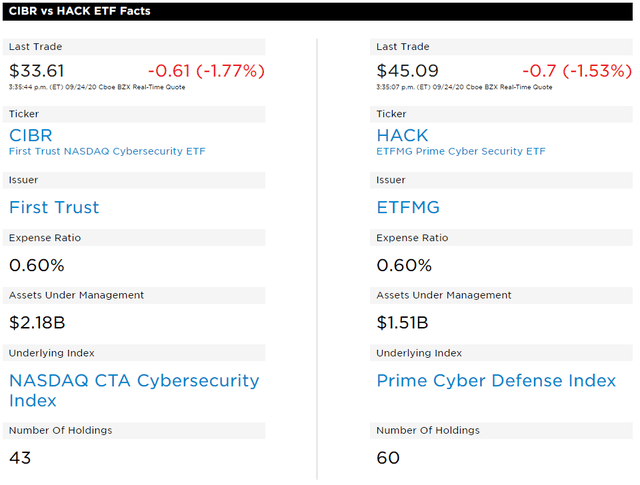Click ETFMG Prime Cyber Security ETF link

tap(460, 151)
